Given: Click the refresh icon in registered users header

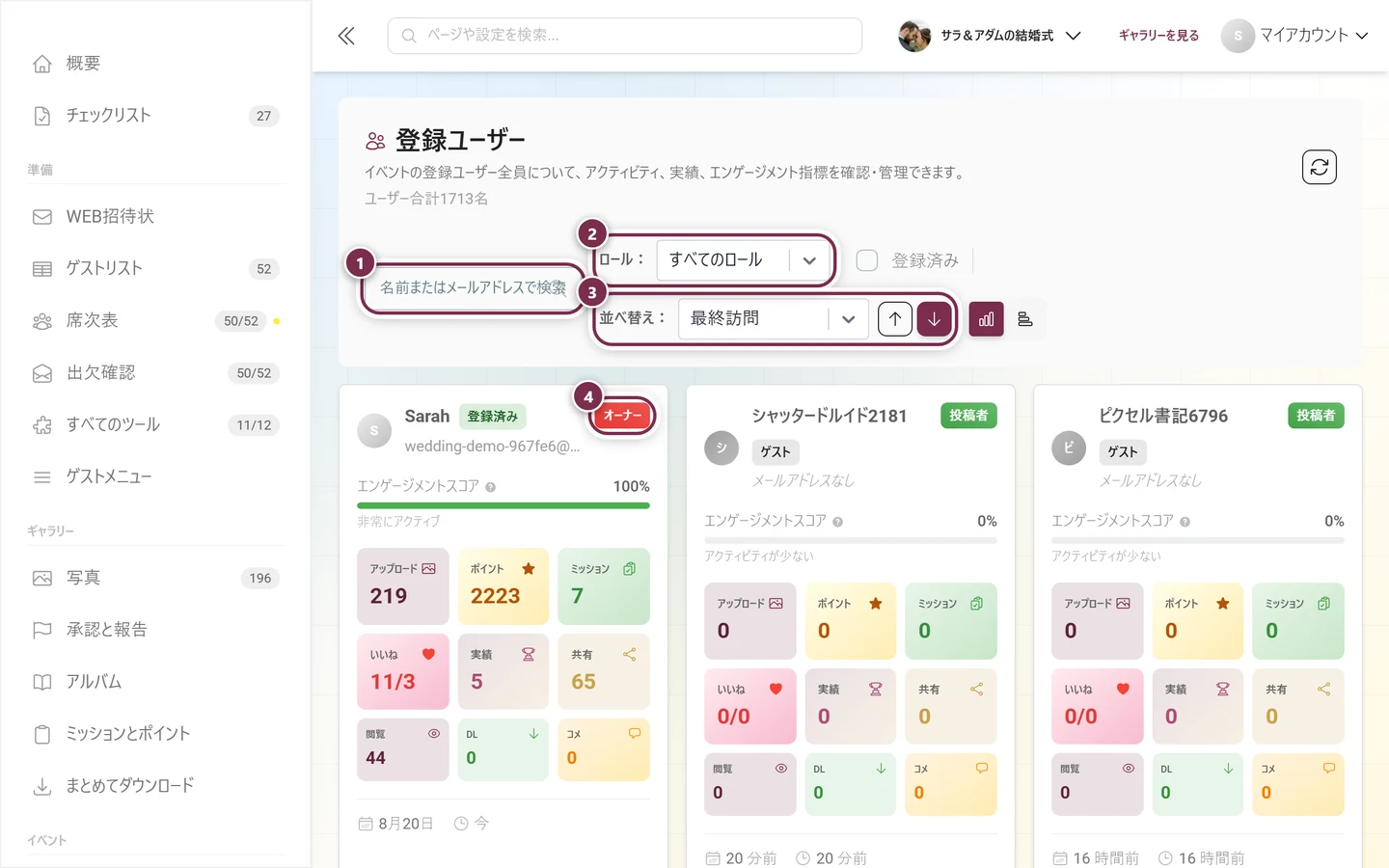Looking at the screenshot, I should coord(1319,167).
